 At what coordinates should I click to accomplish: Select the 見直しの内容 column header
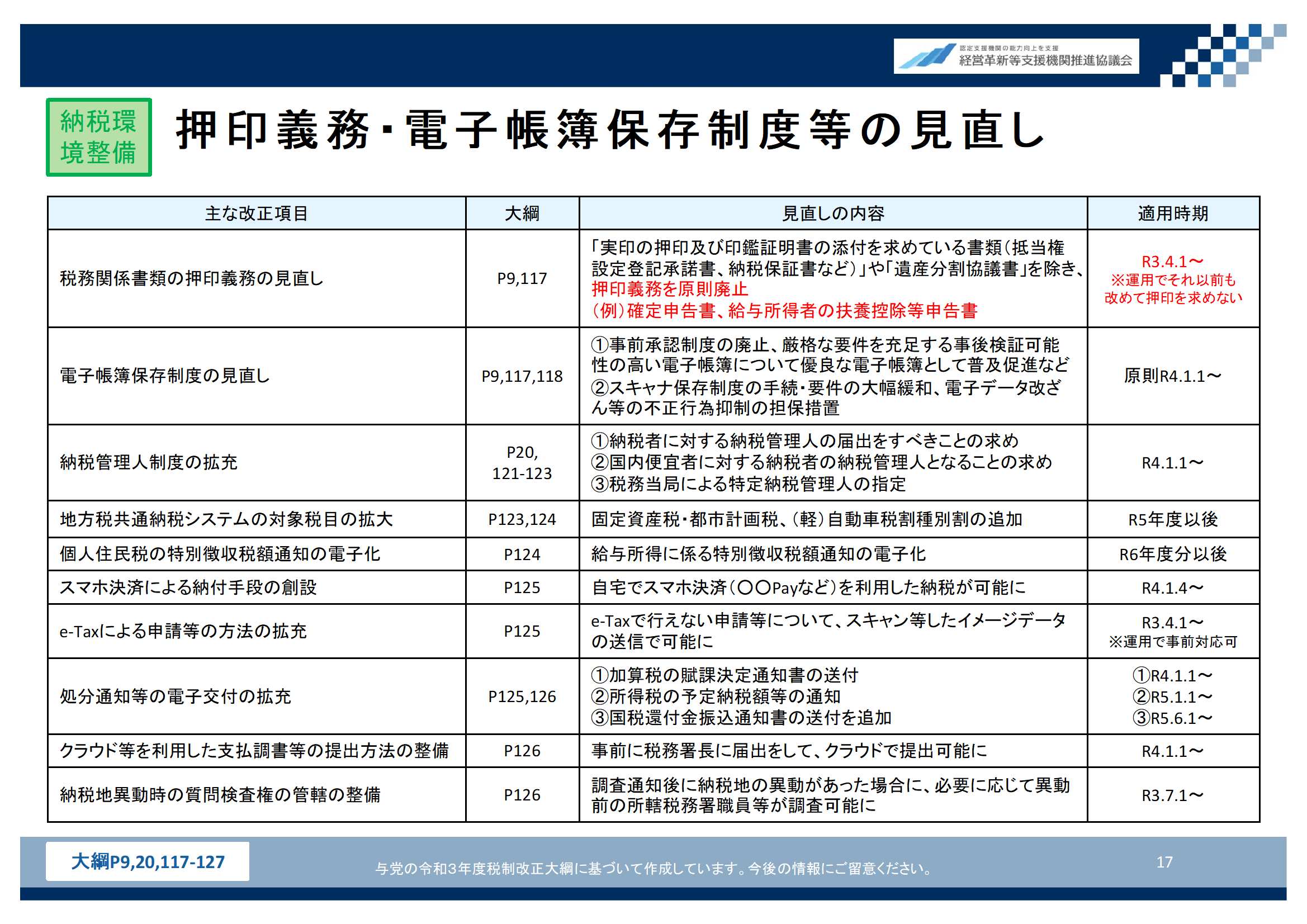coord(833,214)
